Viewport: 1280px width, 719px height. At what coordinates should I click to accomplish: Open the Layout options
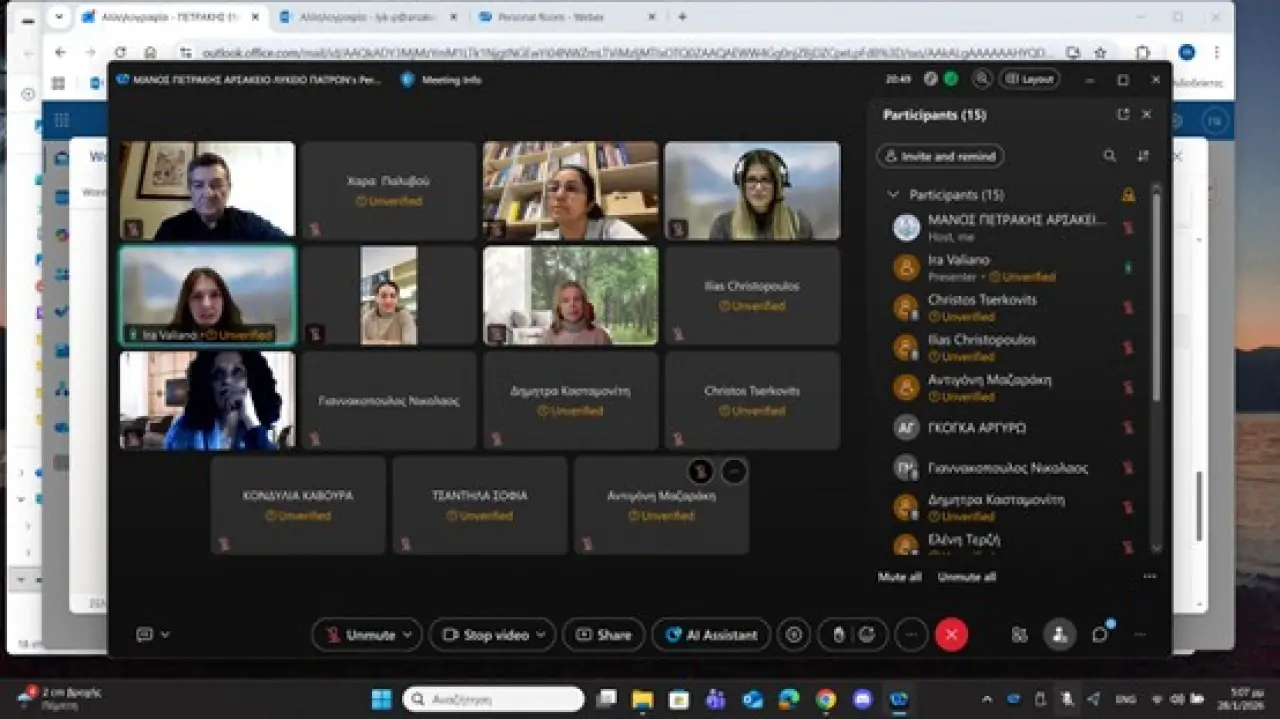1029,79
